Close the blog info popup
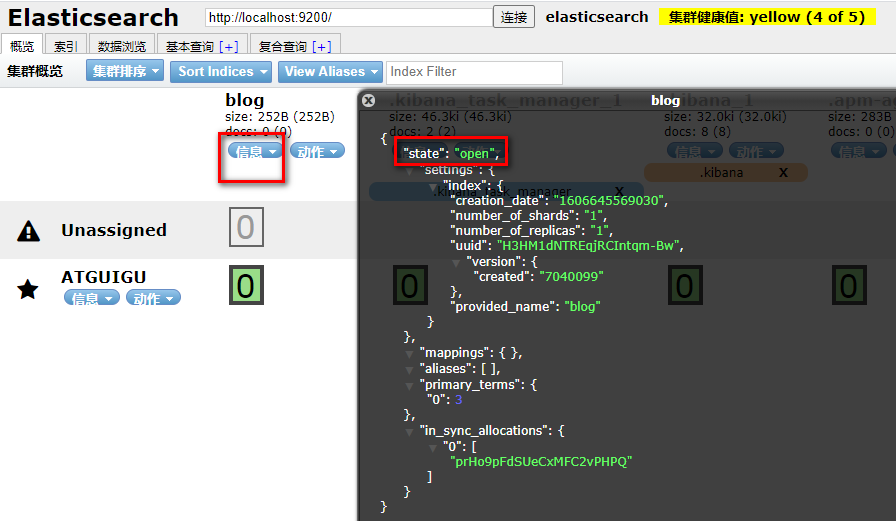896x521 pixels. tap(369, 101)
